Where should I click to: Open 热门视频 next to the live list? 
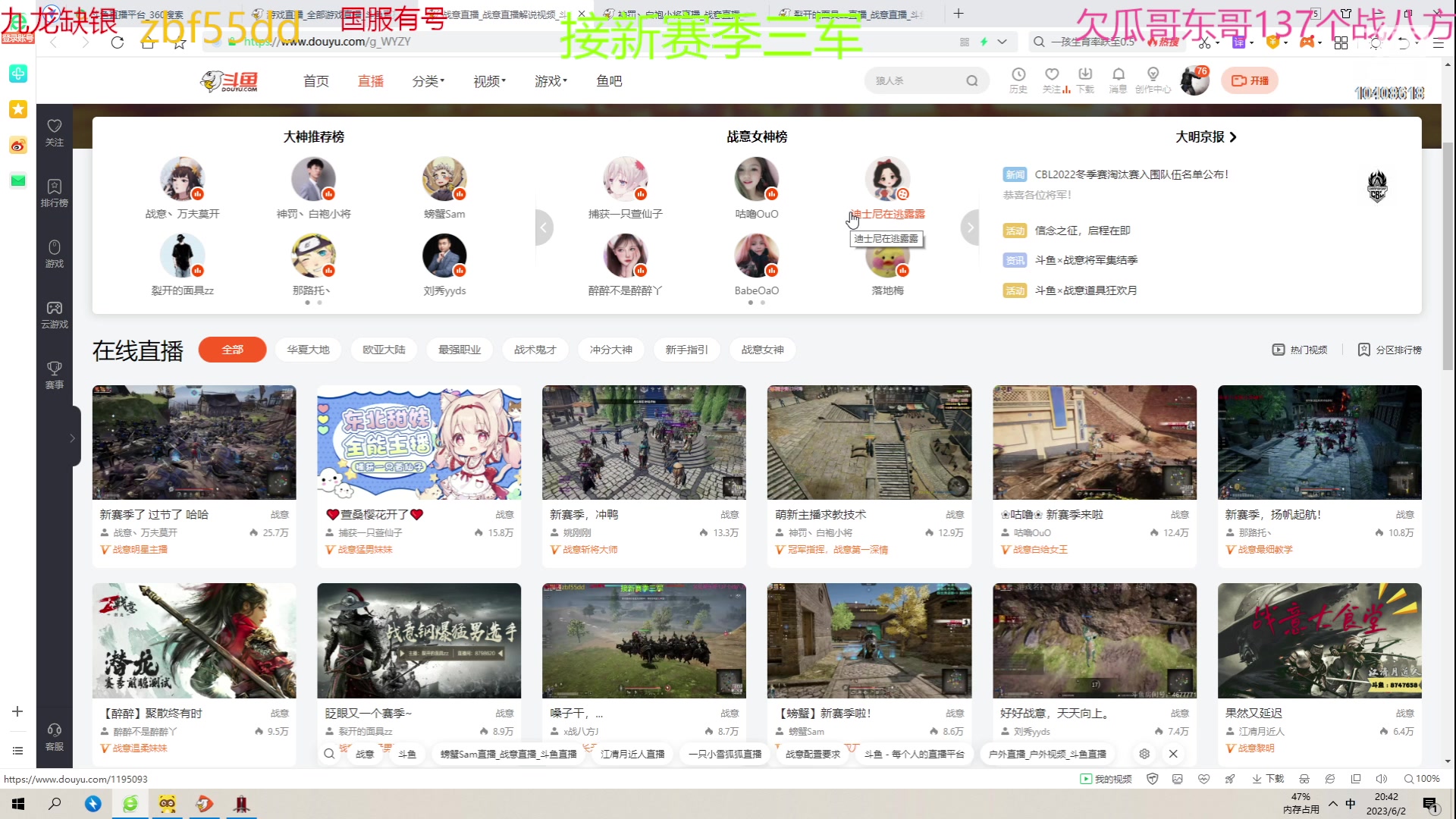click(1299, 350)
